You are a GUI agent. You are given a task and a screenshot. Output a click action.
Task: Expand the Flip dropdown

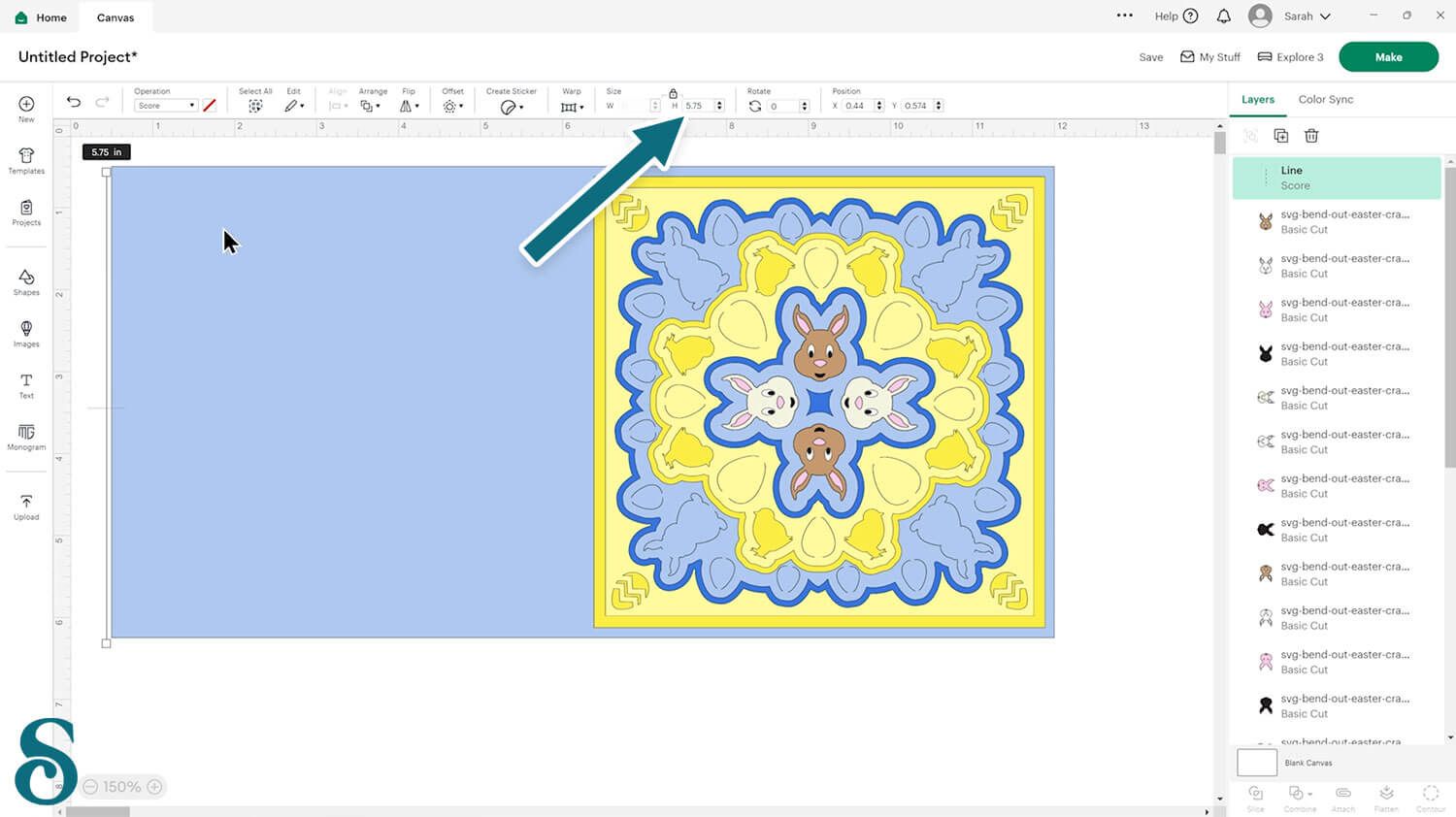click(410, 106)
